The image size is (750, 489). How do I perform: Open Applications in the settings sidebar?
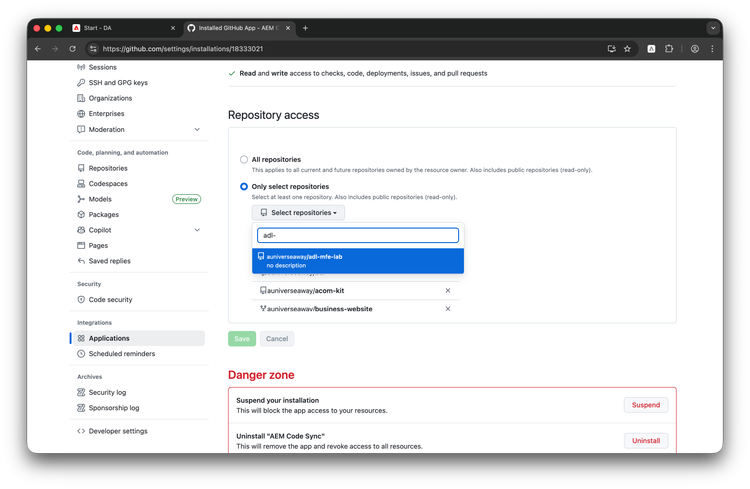(109, 339)
